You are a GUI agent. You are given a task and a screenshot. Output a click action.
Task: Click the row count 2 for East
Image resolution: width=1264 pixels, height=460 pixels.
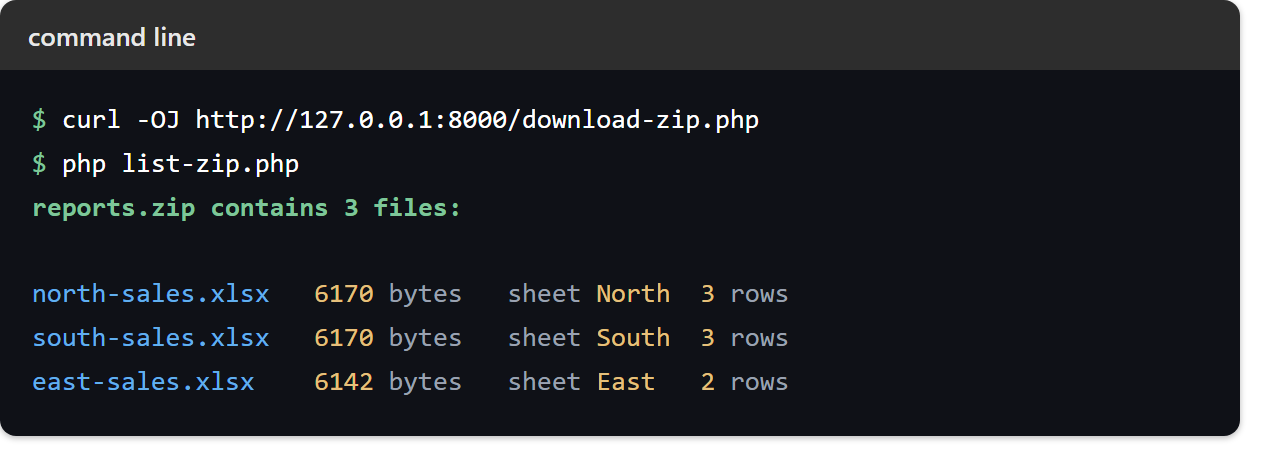tap(708, 382)
